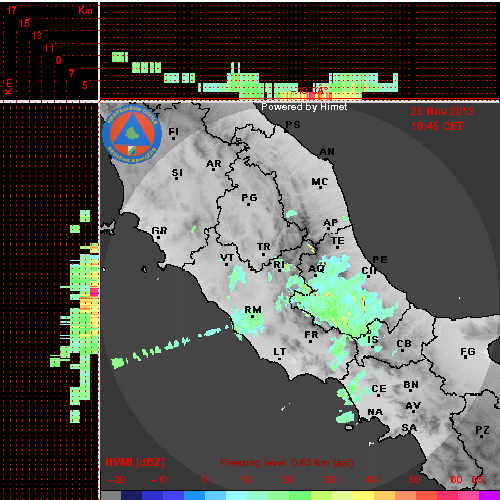Click the Powered by Himet text

click(x=304, y=107)
